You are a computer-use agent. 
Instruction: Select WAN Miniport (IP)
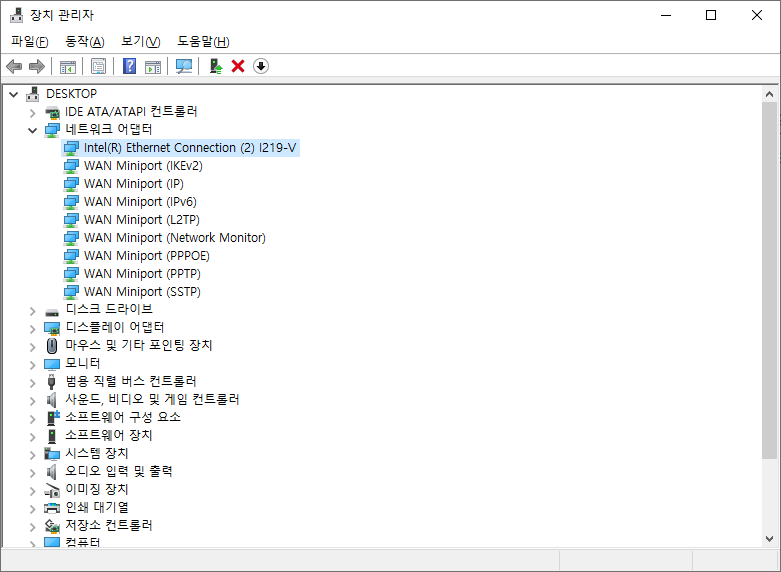tap(133, 184)
